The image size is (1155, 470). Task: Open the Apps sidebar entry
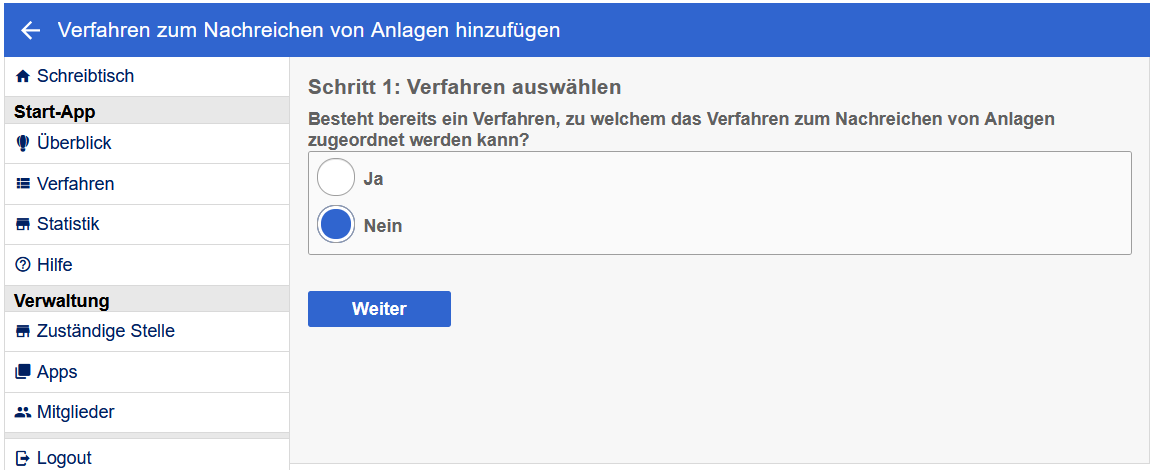(x=57, y=372)
